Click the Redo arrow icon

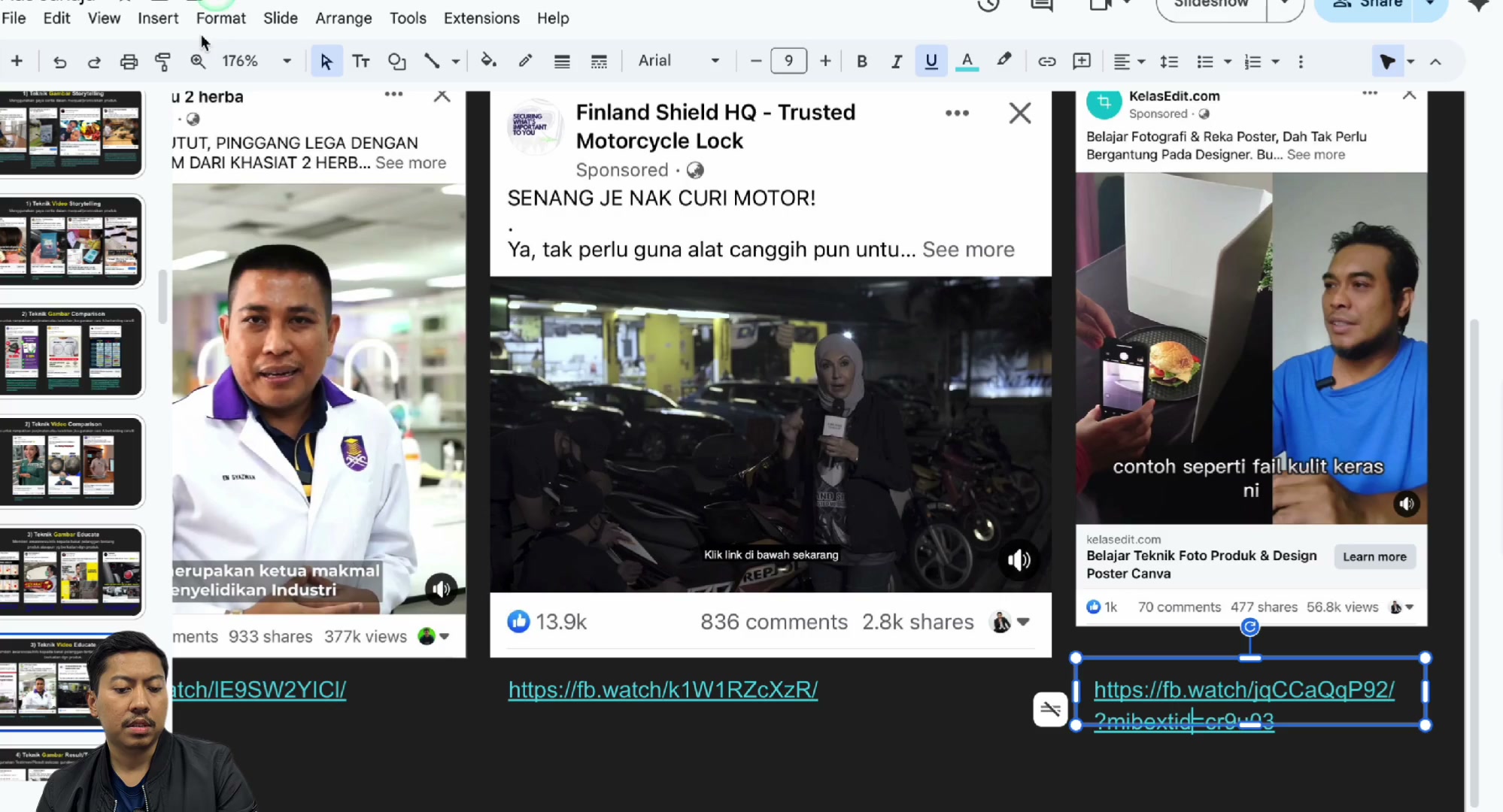(94, 62)
